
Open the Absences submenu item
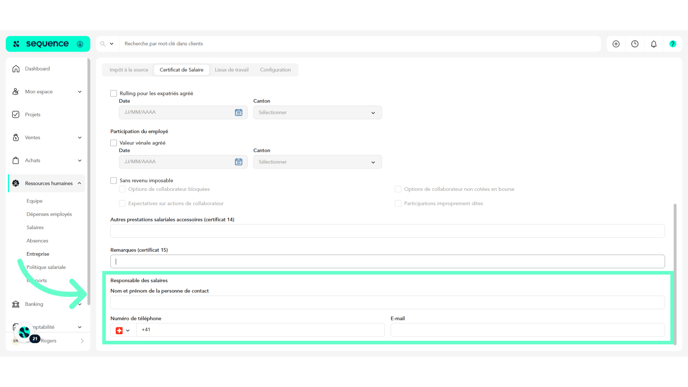(x=37, y=240)
